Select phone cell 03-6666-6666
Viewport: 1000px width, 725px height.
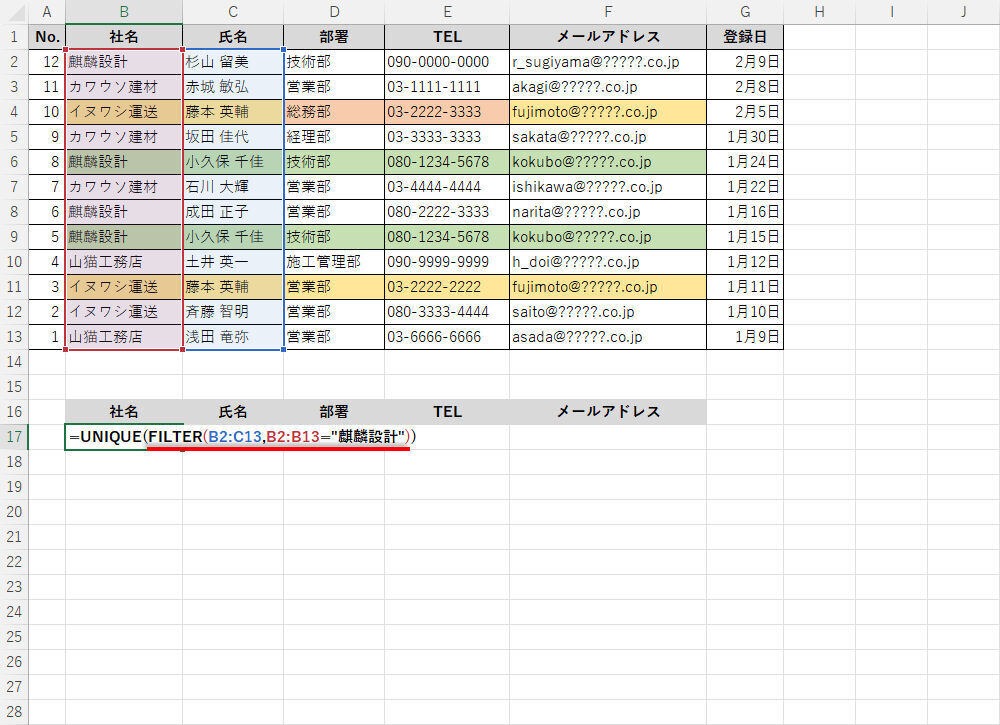click(447, 337)
